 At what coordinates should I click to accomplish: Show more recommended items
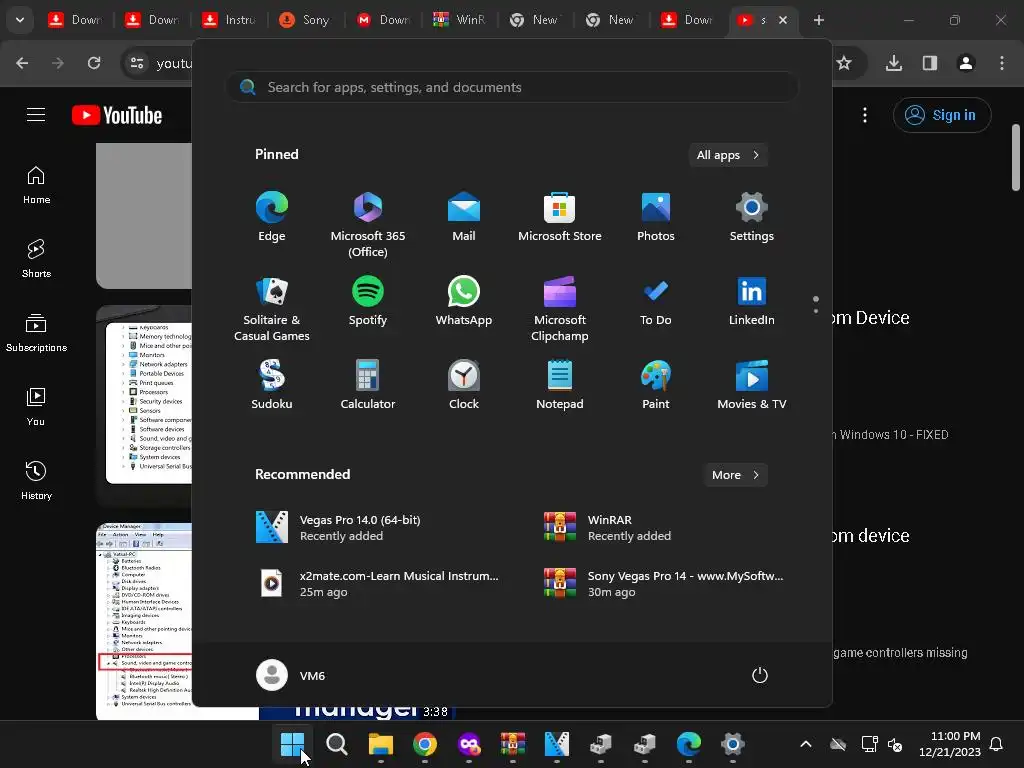pos(735,475)
